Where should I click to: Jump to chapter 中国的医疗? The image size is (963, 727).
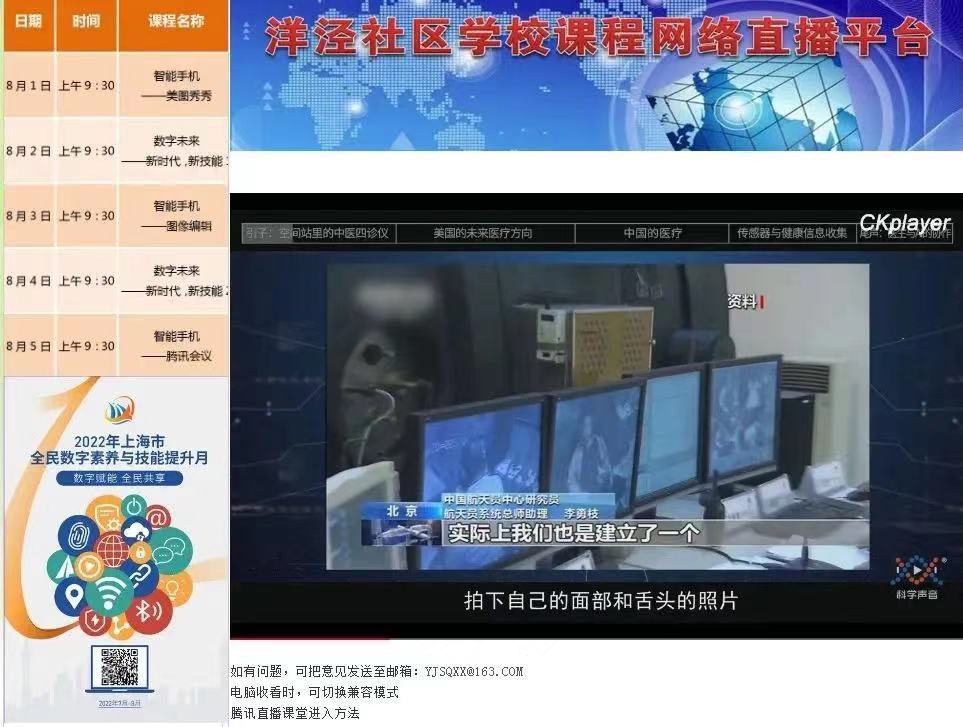652,233
